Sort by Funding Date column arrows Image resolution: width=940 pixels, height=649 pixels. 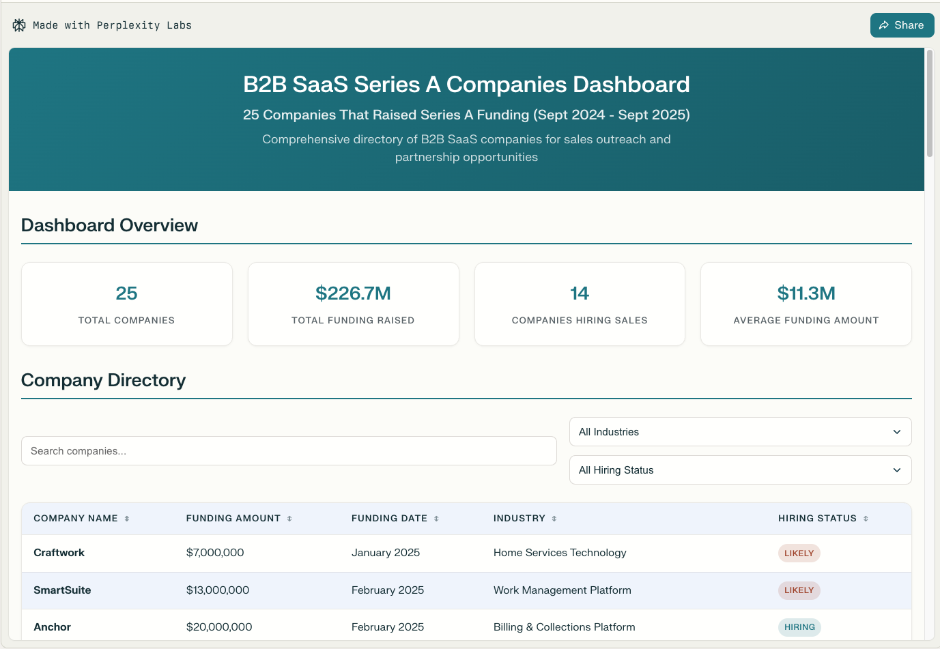pyautogui.click(x=436, y=519)
